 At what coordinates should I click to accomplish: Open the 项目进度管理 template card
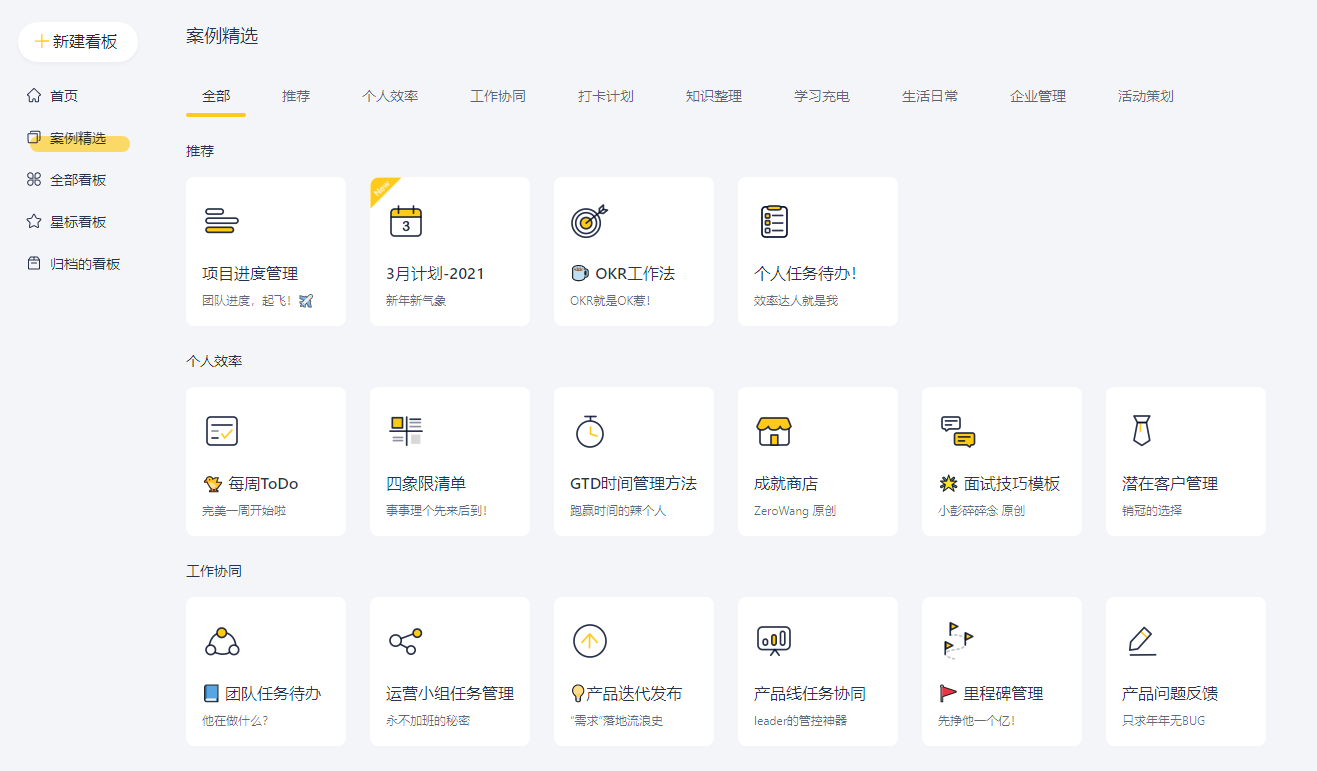[266, 252]
